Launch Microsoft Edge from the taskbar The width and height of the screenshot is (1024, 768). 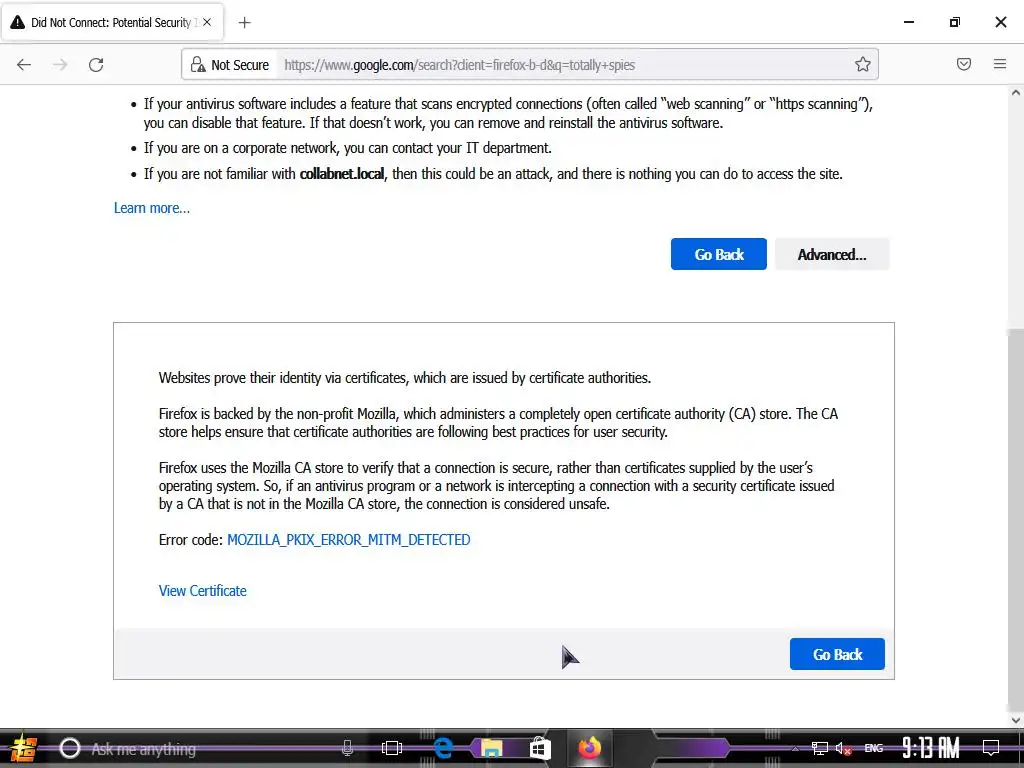click(443, 748)
